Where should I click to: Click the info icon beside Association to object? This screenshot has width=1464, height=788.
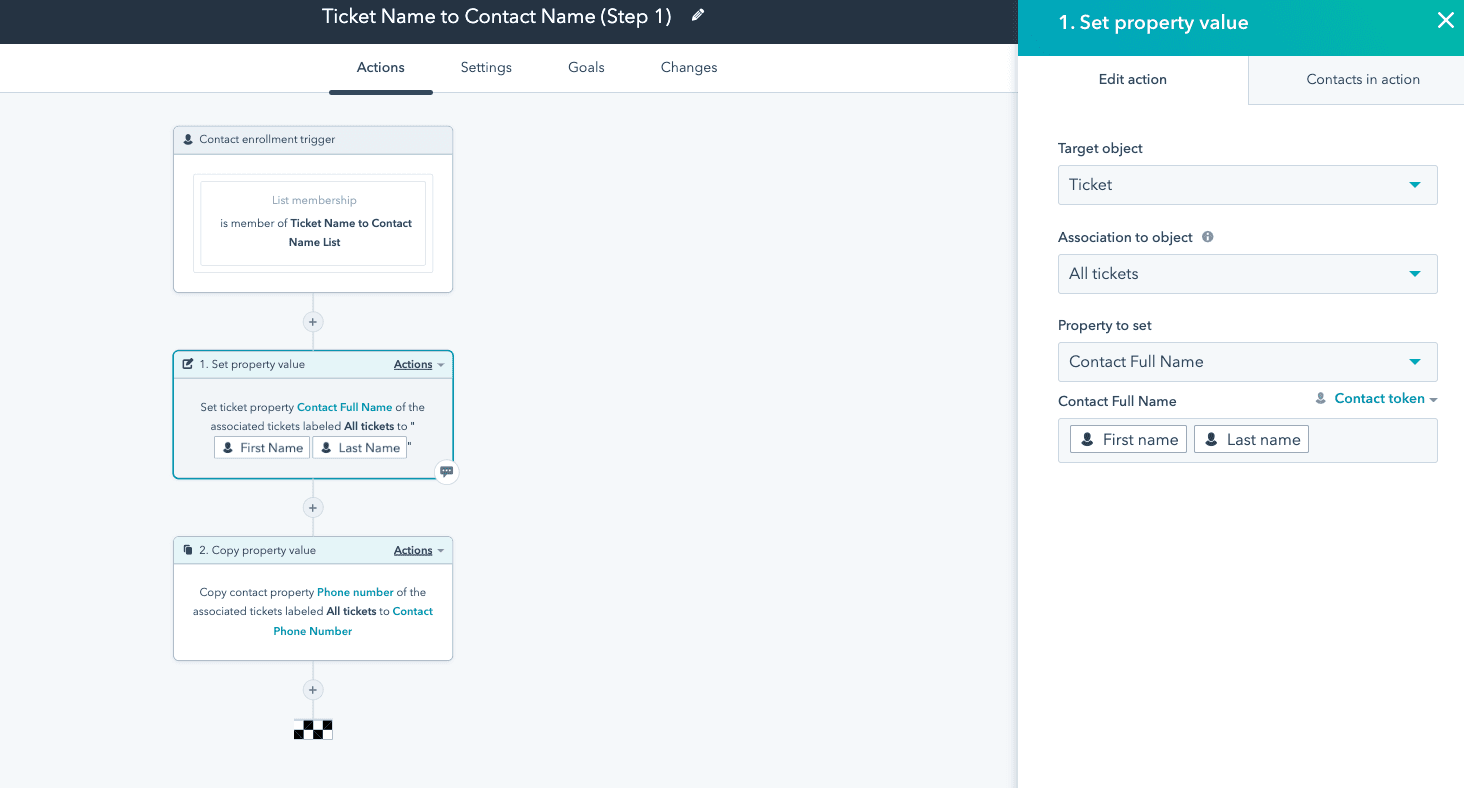pyautogui.click(x=1208, y=238)
